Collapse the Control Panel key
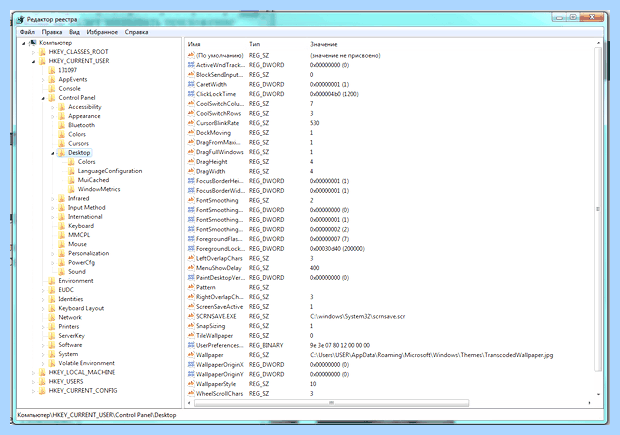 43,98
